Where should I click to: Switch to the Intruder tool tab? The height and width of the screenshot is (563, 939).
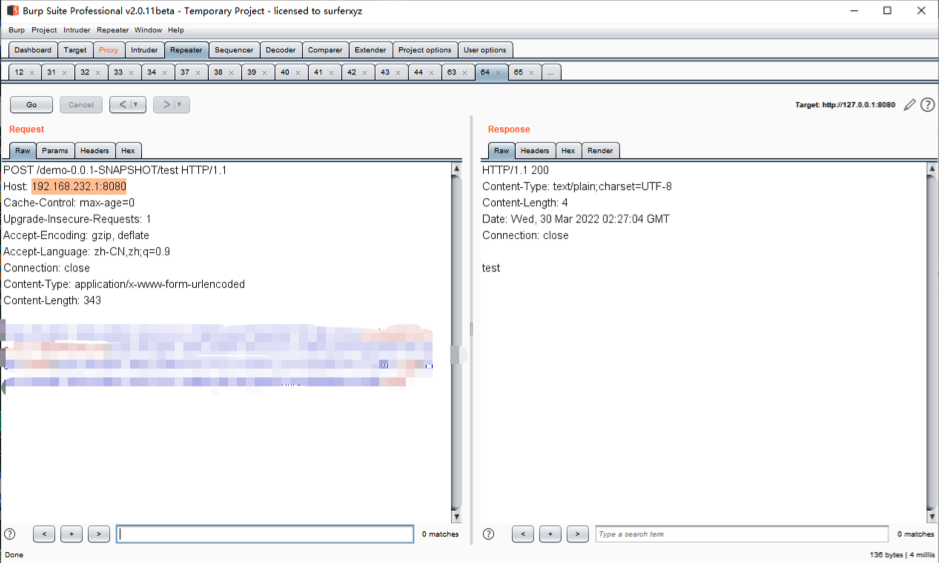tap(144, 50)
